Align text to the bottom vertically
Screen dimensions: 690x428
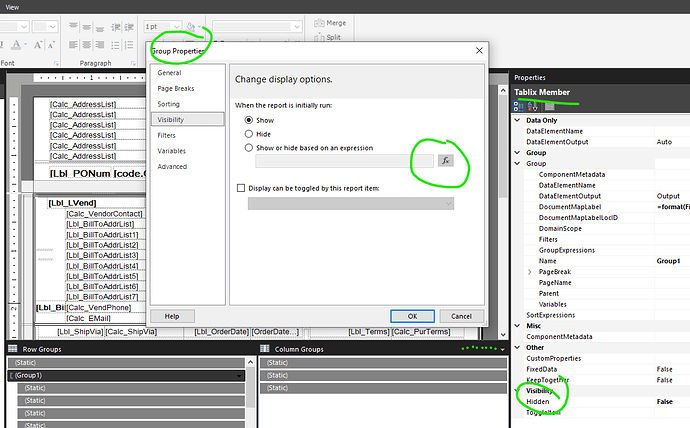[100, 28]
